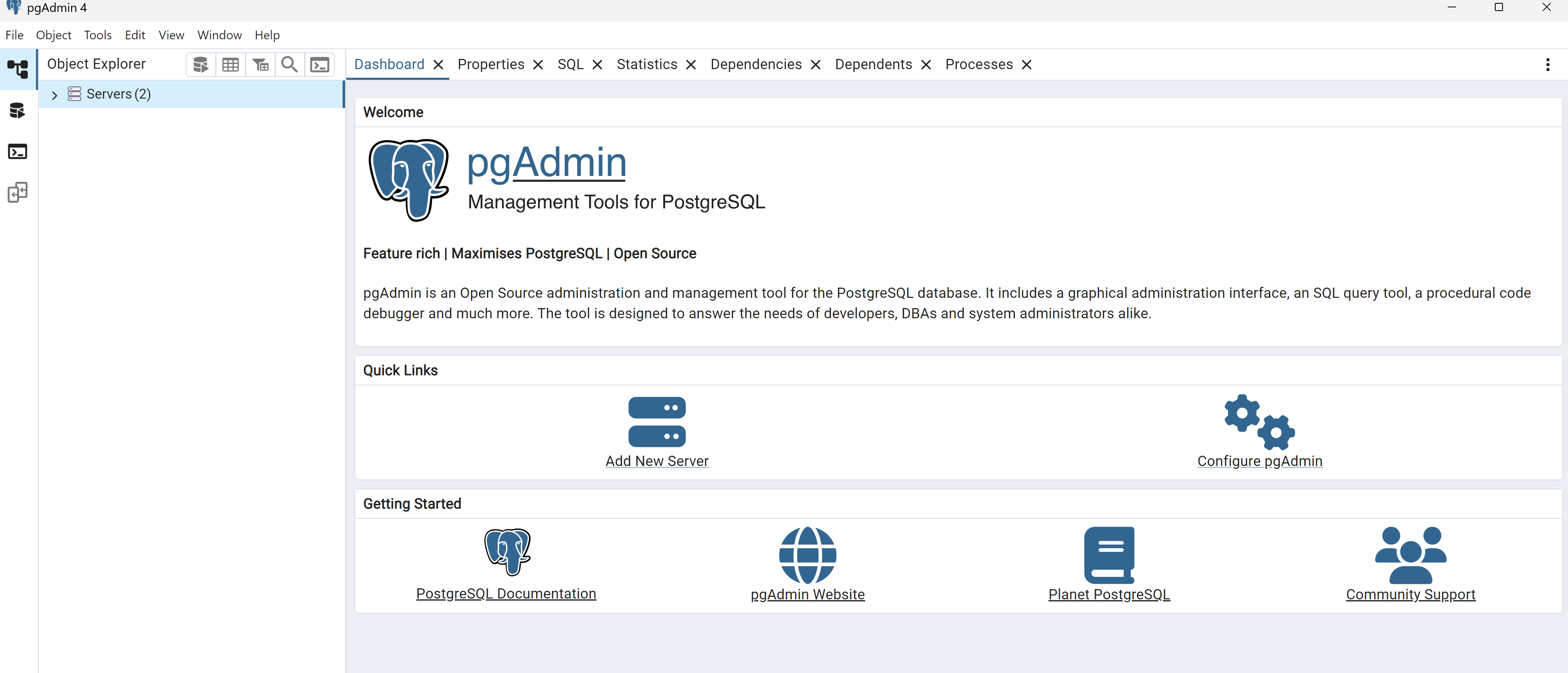
Task: Click the Add New Server icon
Action: pos(657,421)
